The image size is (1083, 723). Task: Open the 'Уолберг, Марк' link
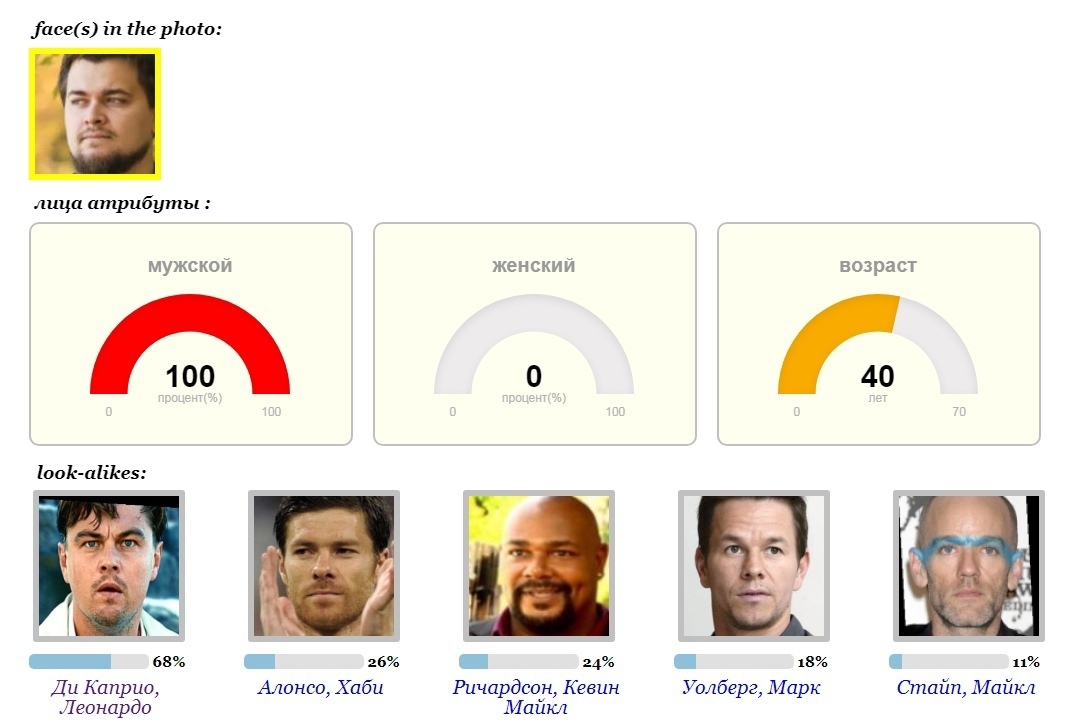tap(751, 688)
